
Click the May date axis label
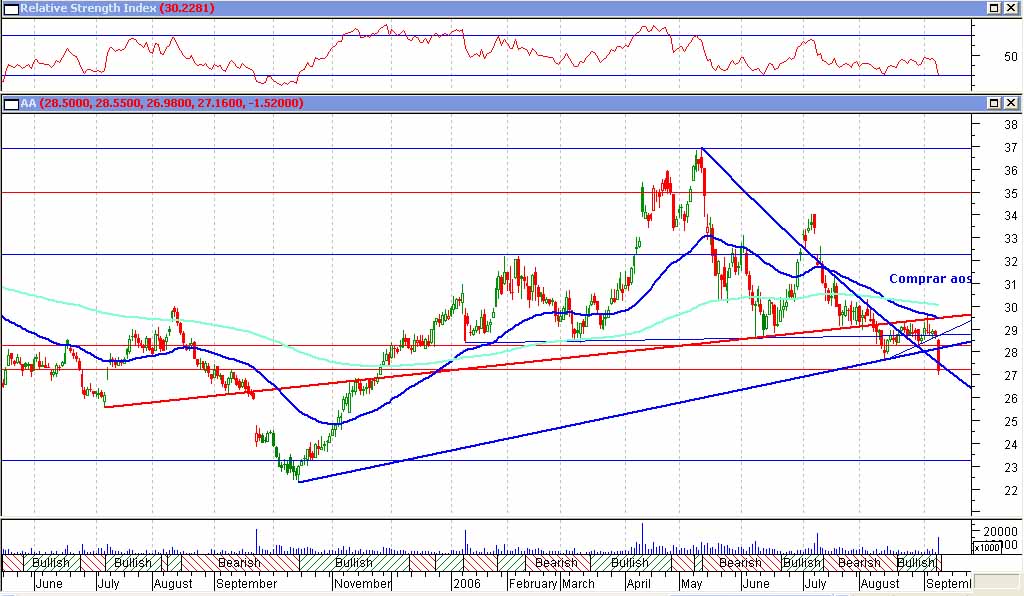coord(691,584)
